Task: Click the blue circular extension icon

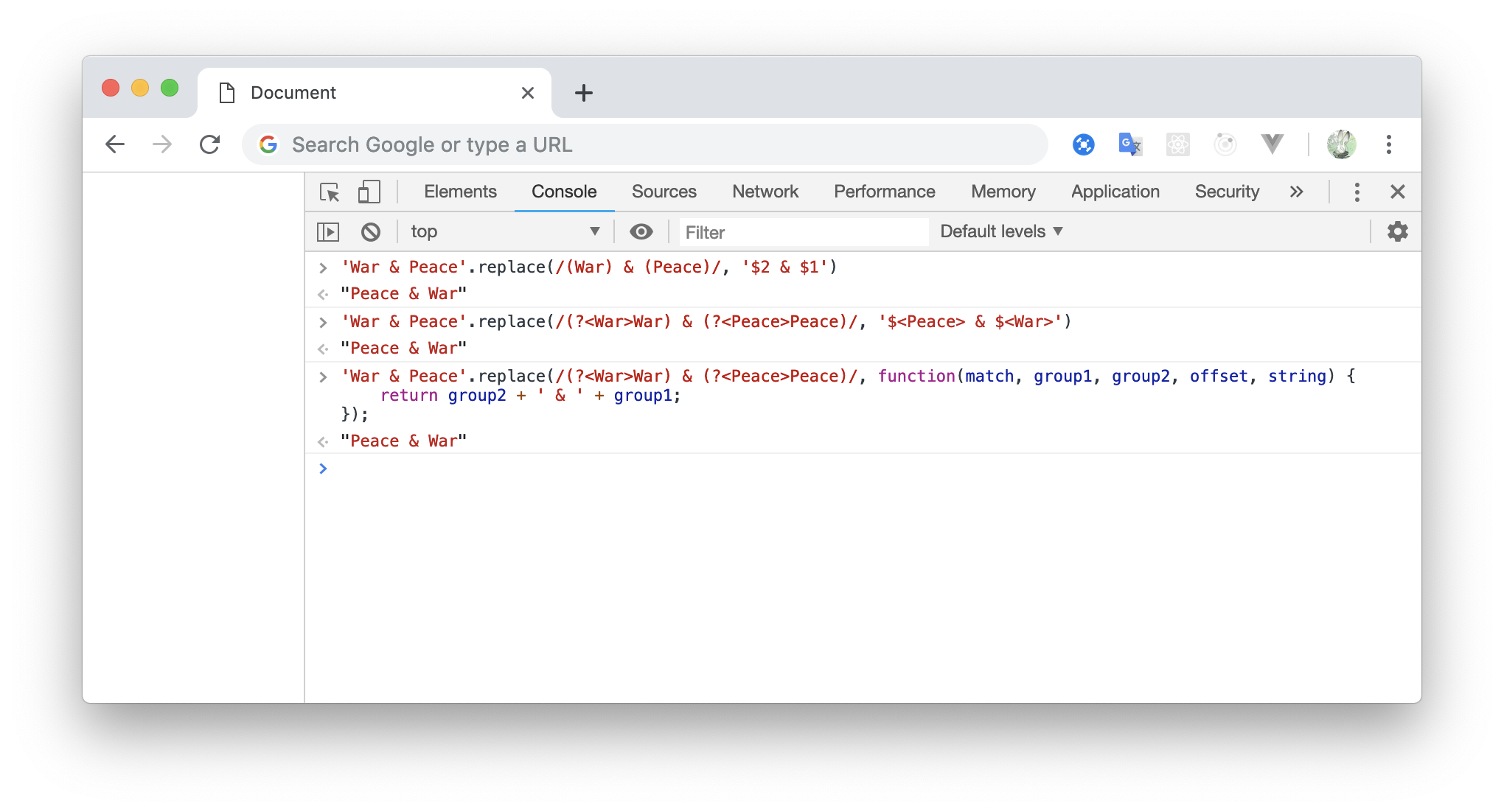Action: click(1083, 144)
